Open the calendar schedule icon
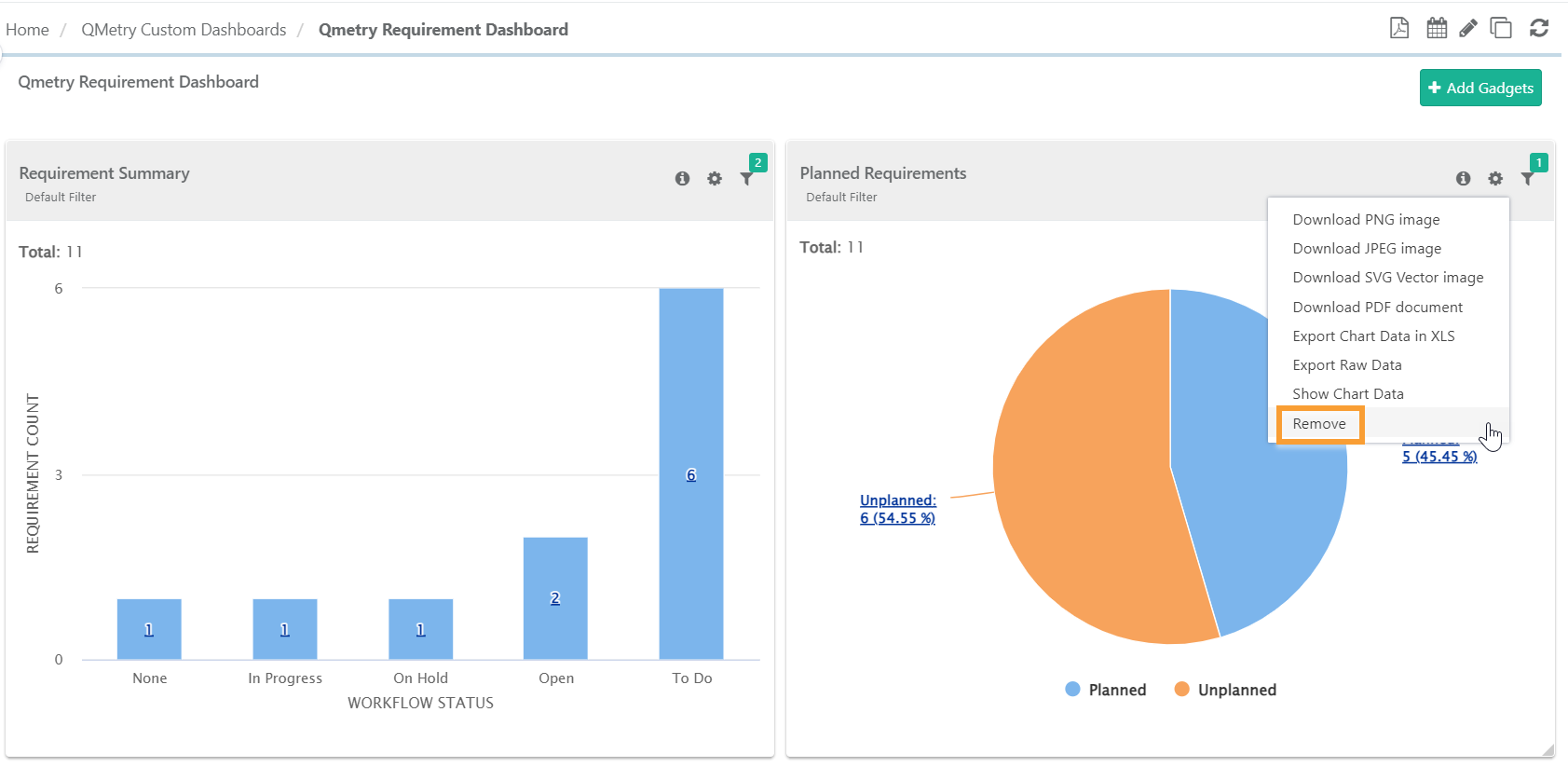The width and height of the screenshot is (1568, 767). tap(1437, 28)
